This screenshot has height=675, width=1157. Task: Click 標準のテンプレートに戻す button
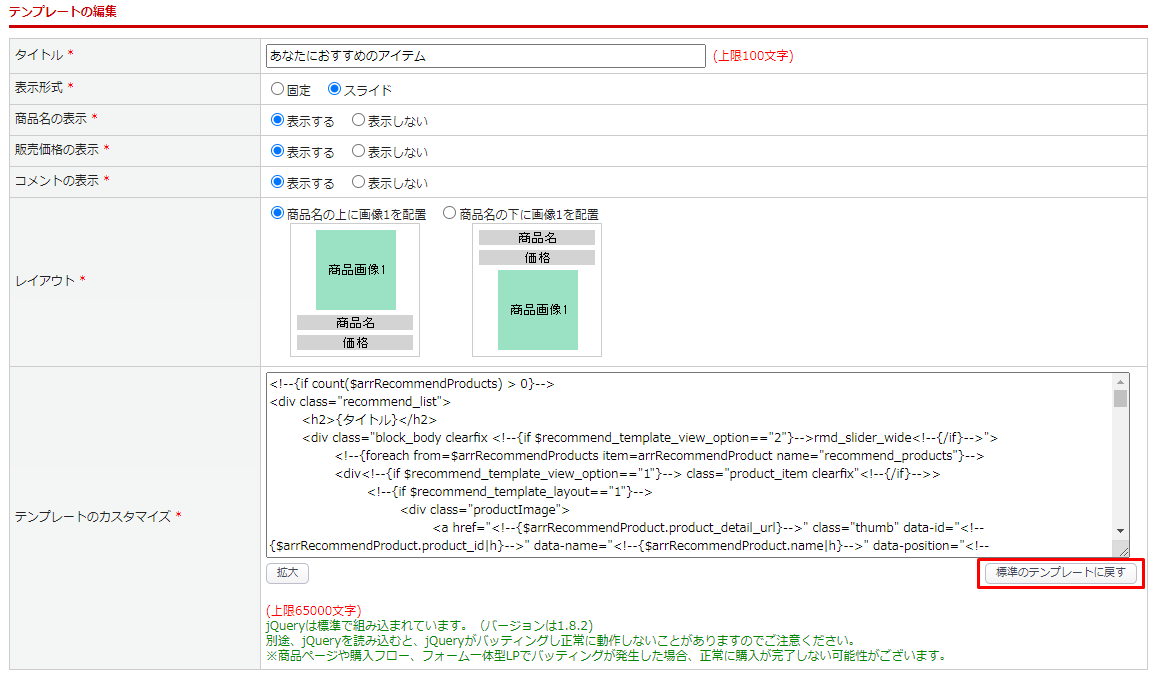tap(1061, 573)
